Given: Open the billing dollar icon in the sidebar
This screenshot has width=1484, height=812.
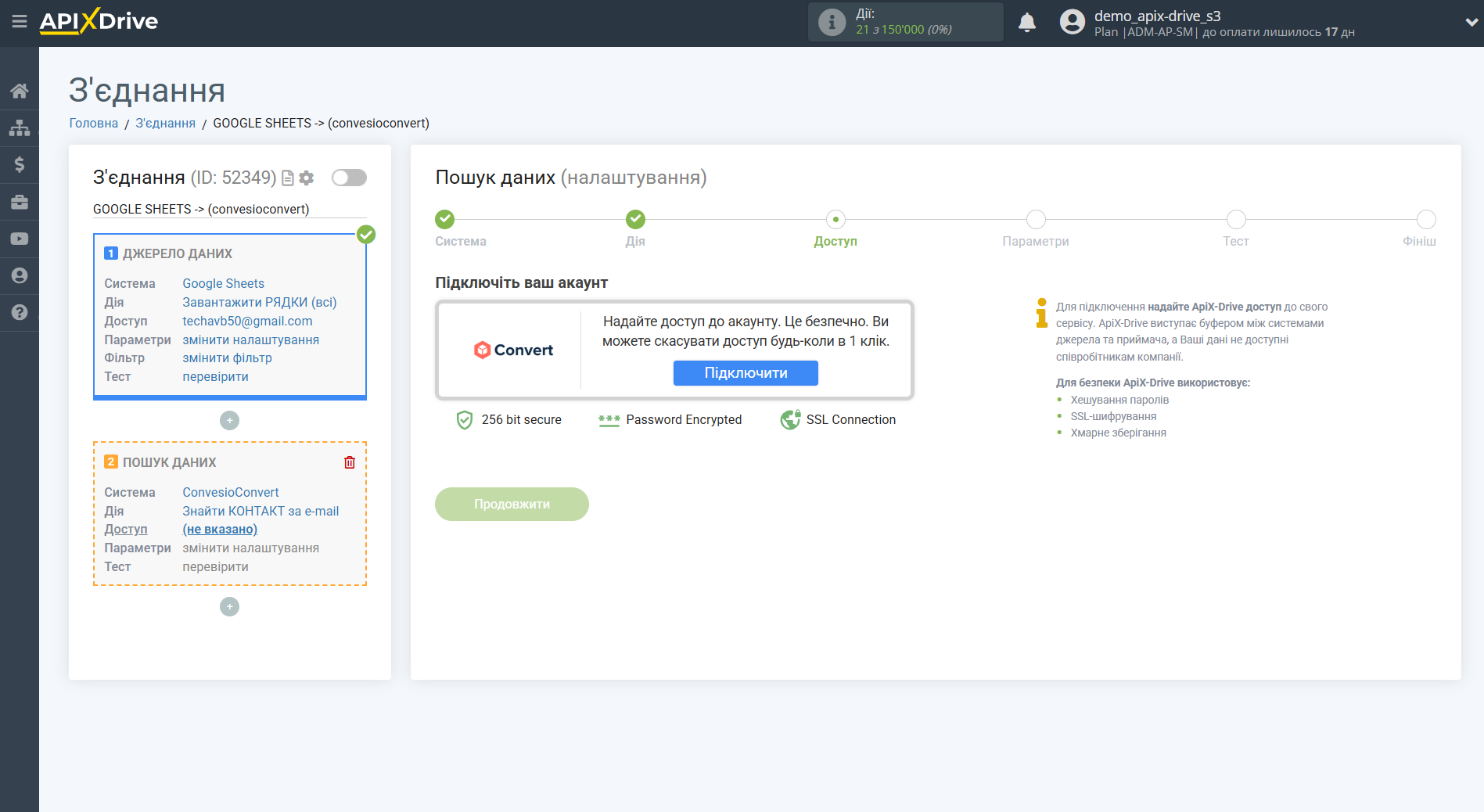Looking at the screenshot, I should [20, 164].
